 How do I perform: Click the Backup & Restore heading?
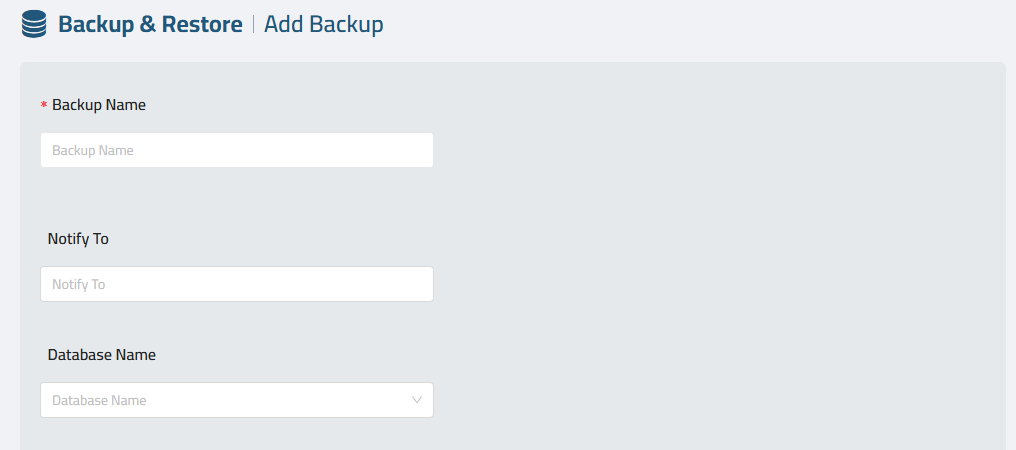point(150,24)
